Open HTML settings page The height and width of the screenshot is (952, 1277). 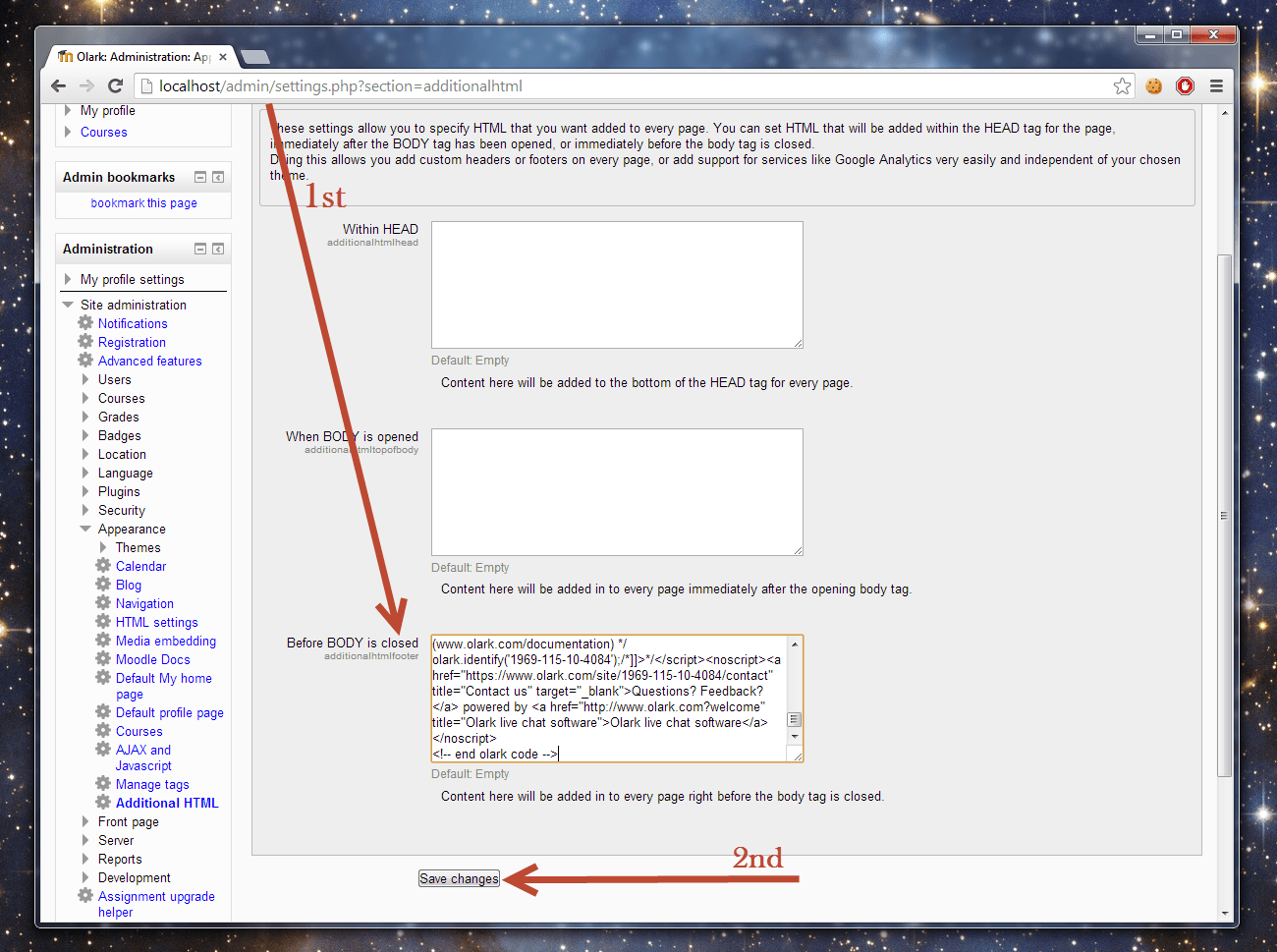[x=156, y=623]
